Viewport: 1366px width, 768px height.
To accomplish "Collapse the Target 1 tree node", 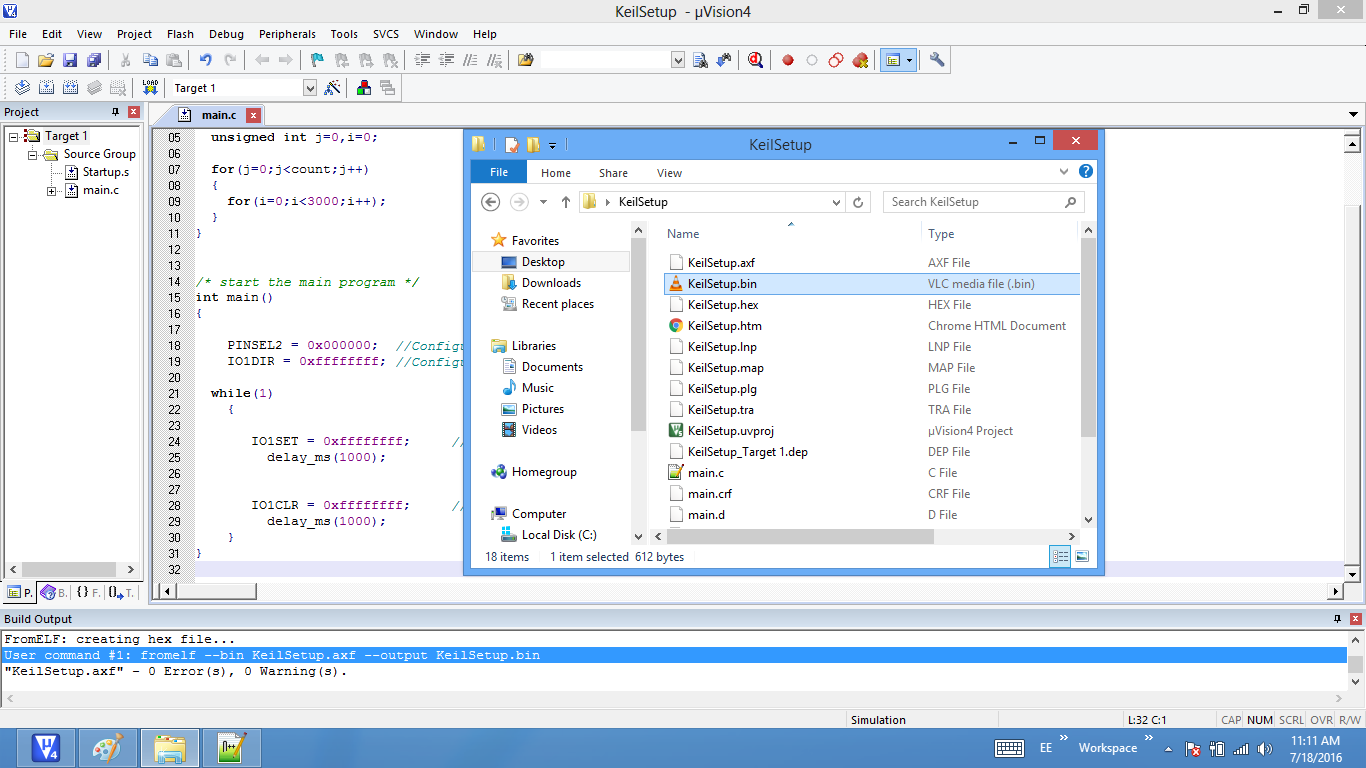I will (13, 136).
